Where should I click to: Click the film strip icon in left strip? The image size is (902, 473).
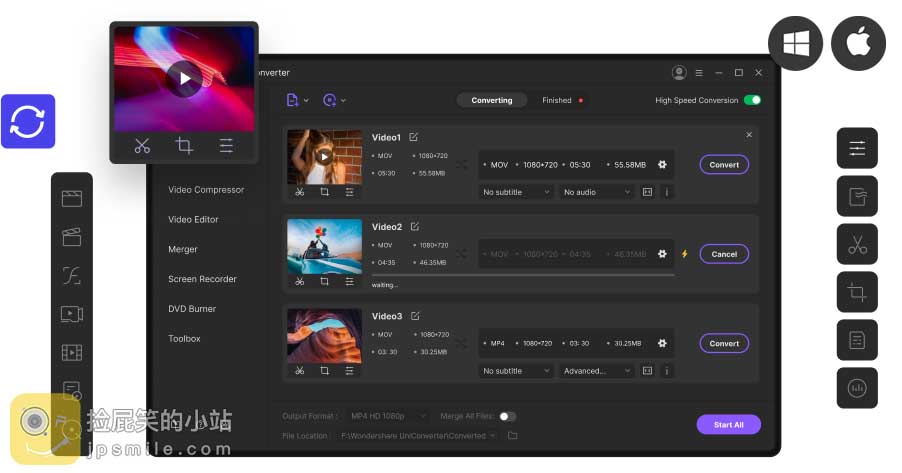[x=72, y=352]
